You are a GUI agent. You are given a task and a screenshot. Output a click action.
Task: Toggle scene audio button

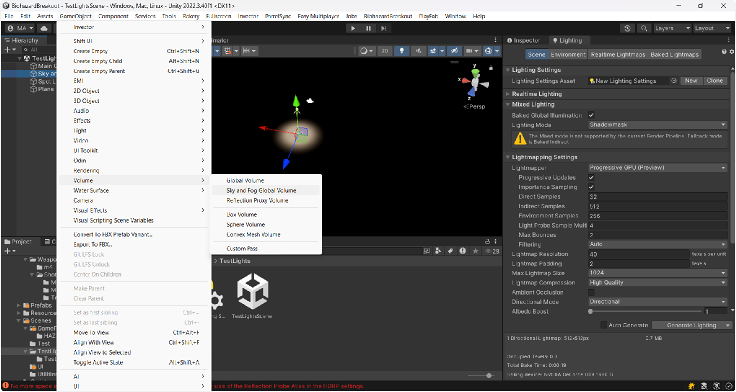(419, 51)
